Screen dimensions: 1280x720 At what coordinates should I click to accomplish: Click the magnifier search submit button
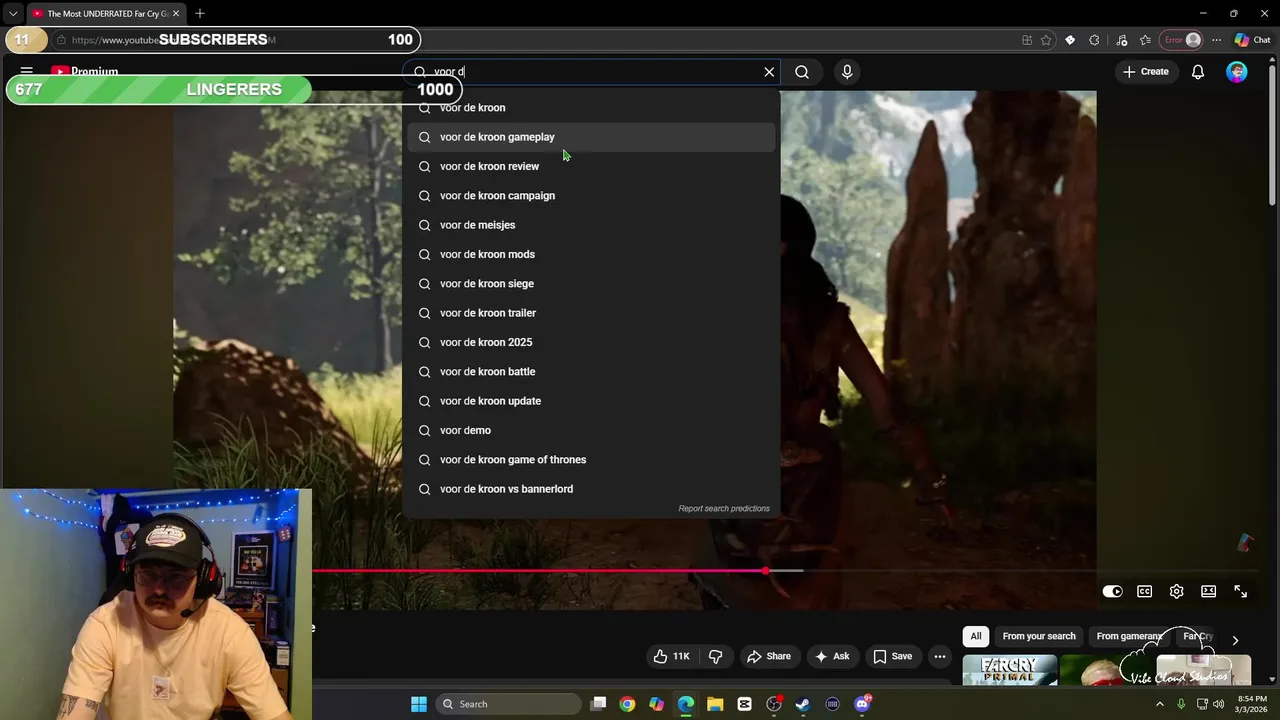[x=802, y=72]
